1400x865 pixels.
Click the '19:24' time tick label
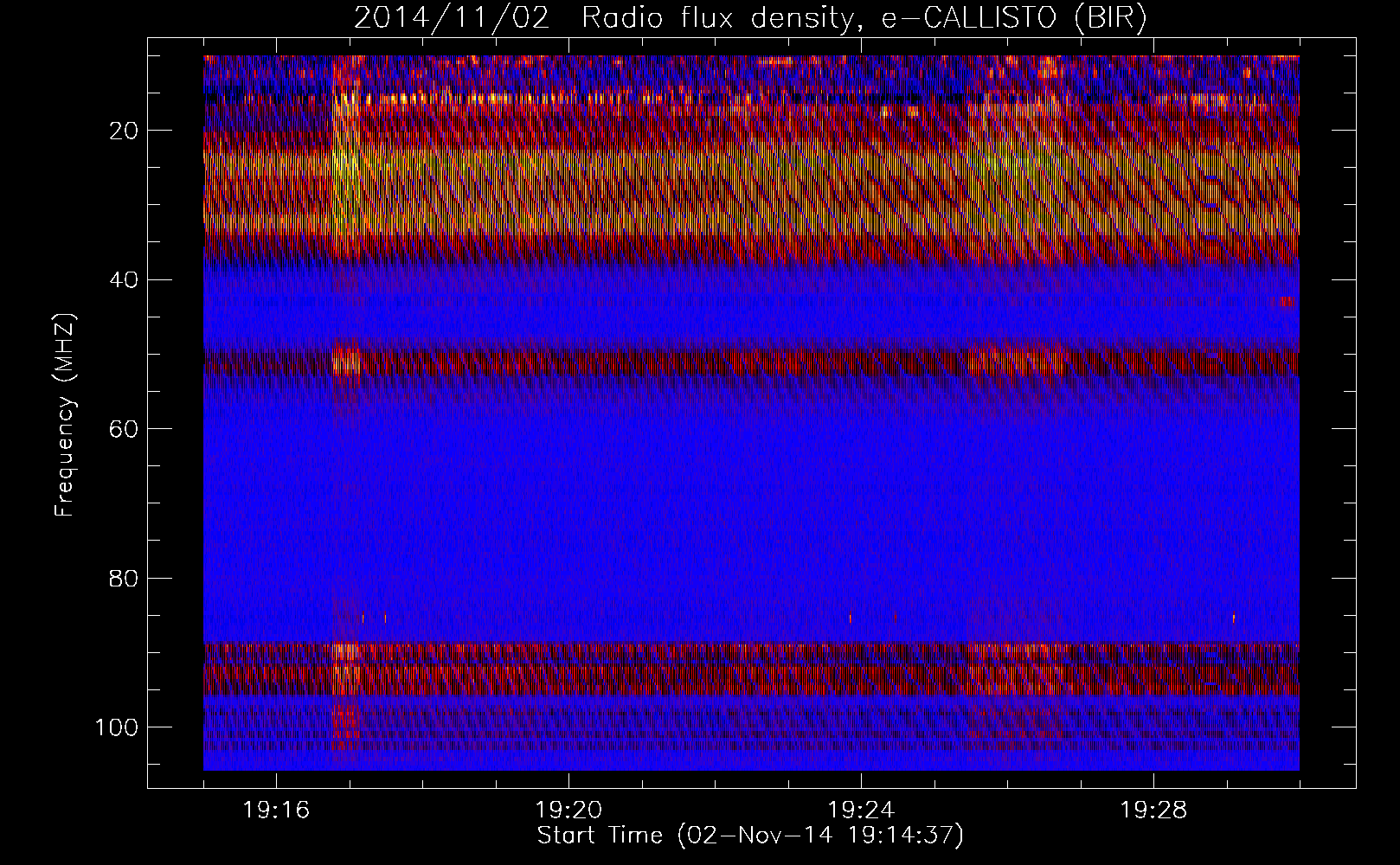[x=861, y=811]
